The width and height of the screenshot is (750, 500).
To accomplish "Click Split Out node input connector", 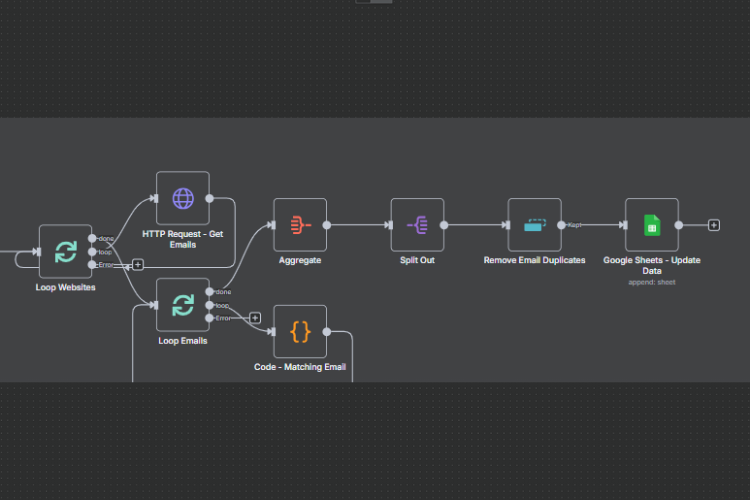I will (x=389, y=225).
